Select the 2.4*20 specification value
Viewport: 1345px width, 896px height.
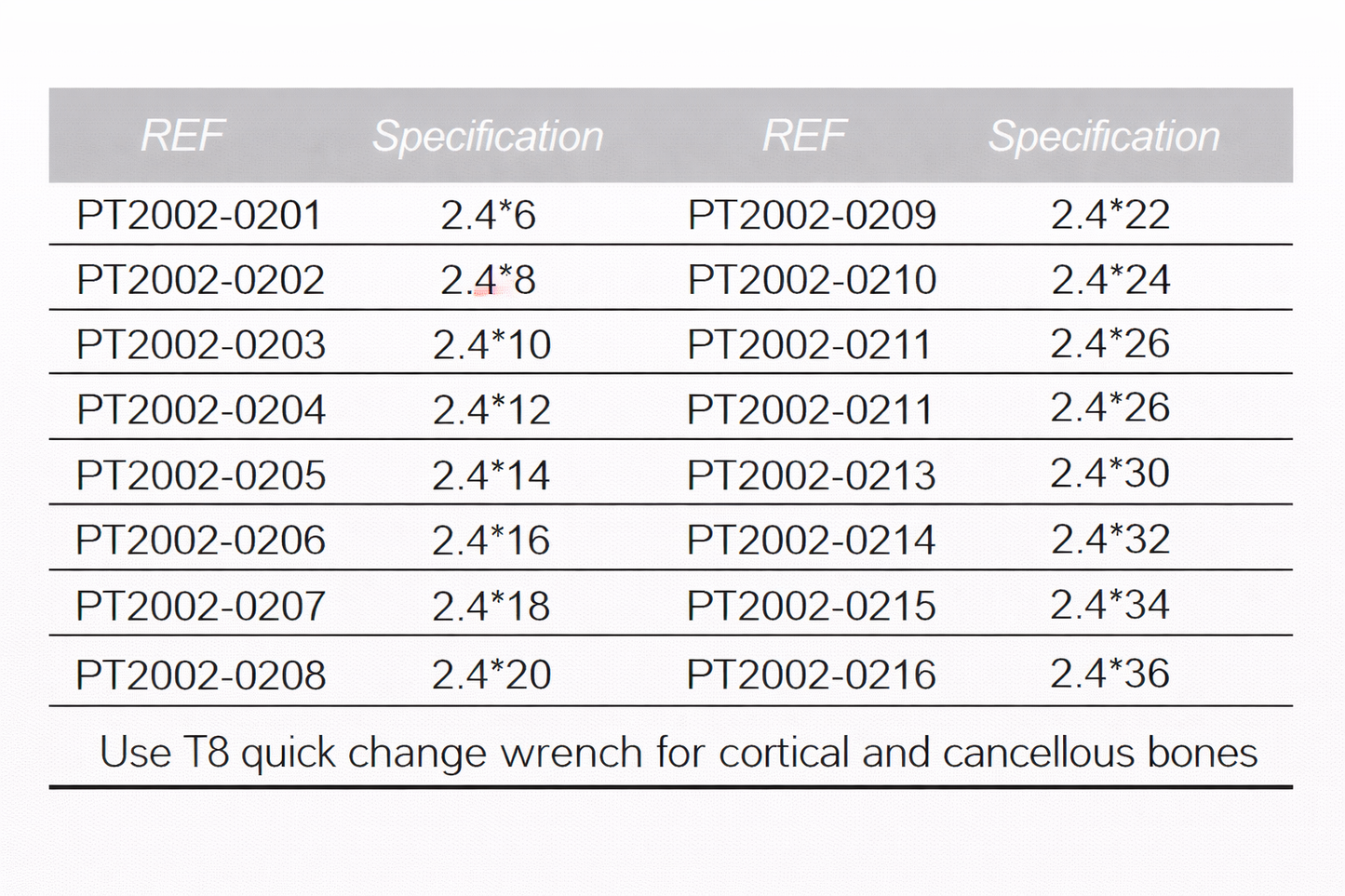click(491, 675)
